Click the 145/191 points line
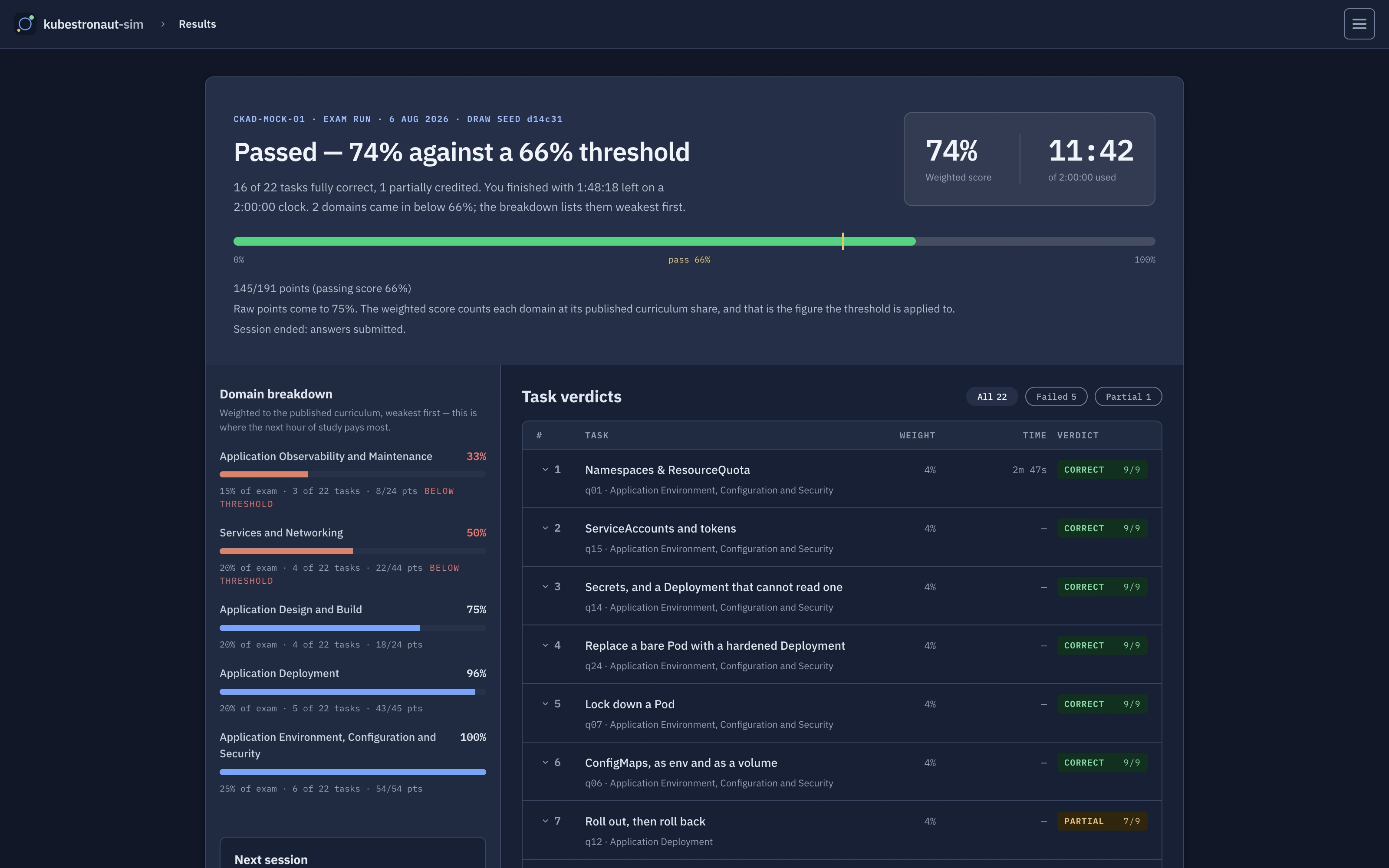Screen dimensions: 1389x868 click(322, 288)
